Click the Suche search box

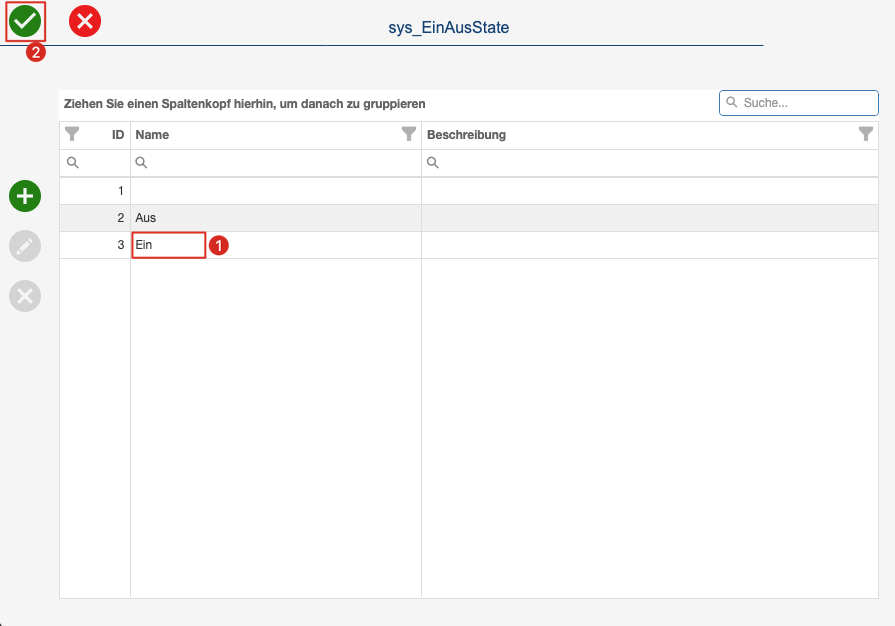pos(799,103)
